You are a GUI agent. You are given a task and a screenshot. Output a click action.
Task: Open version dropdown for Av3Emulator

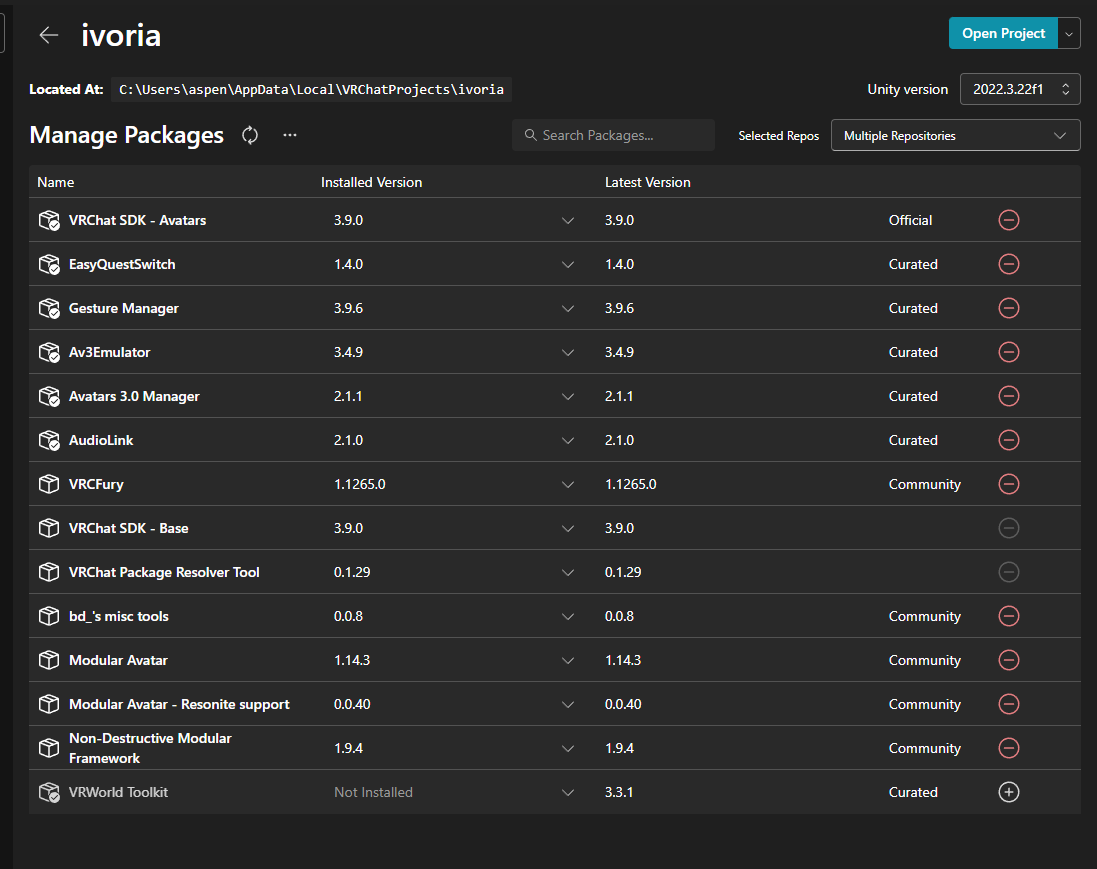[567, 353]
